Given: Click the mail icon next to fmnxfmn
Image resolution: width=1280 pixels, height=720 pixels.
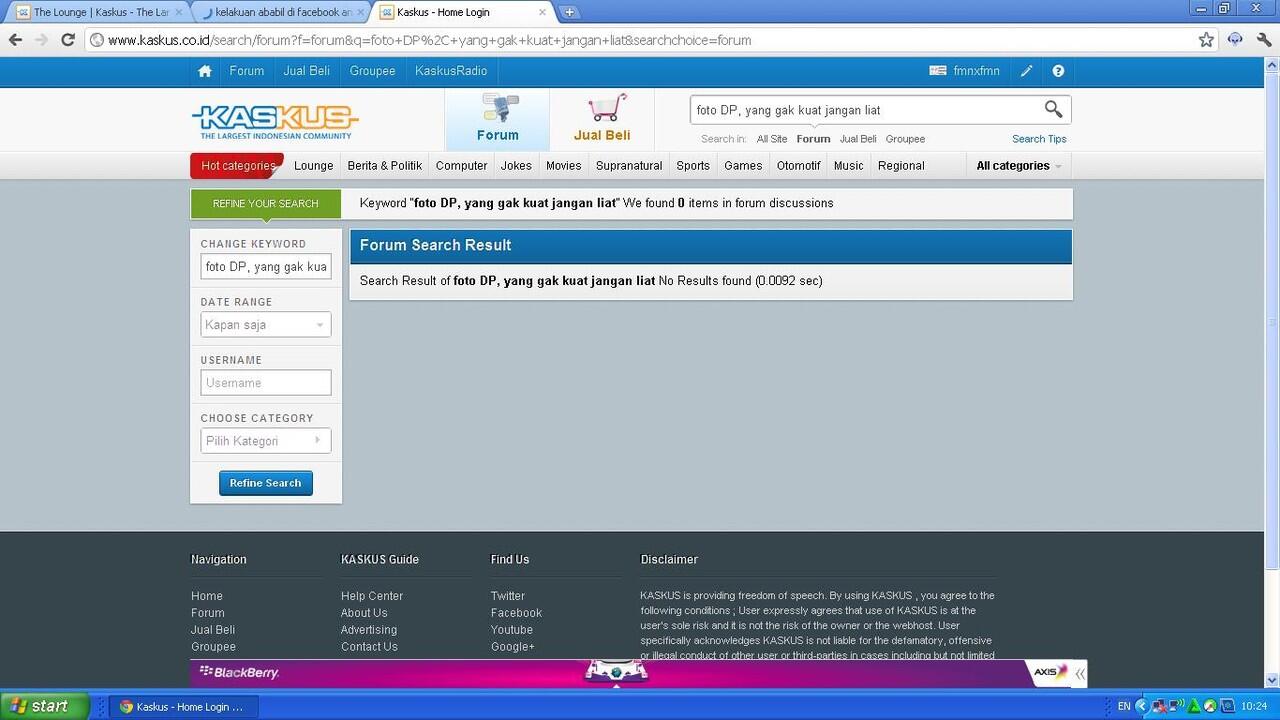Looking at the screenshot, I should (938, 71).
